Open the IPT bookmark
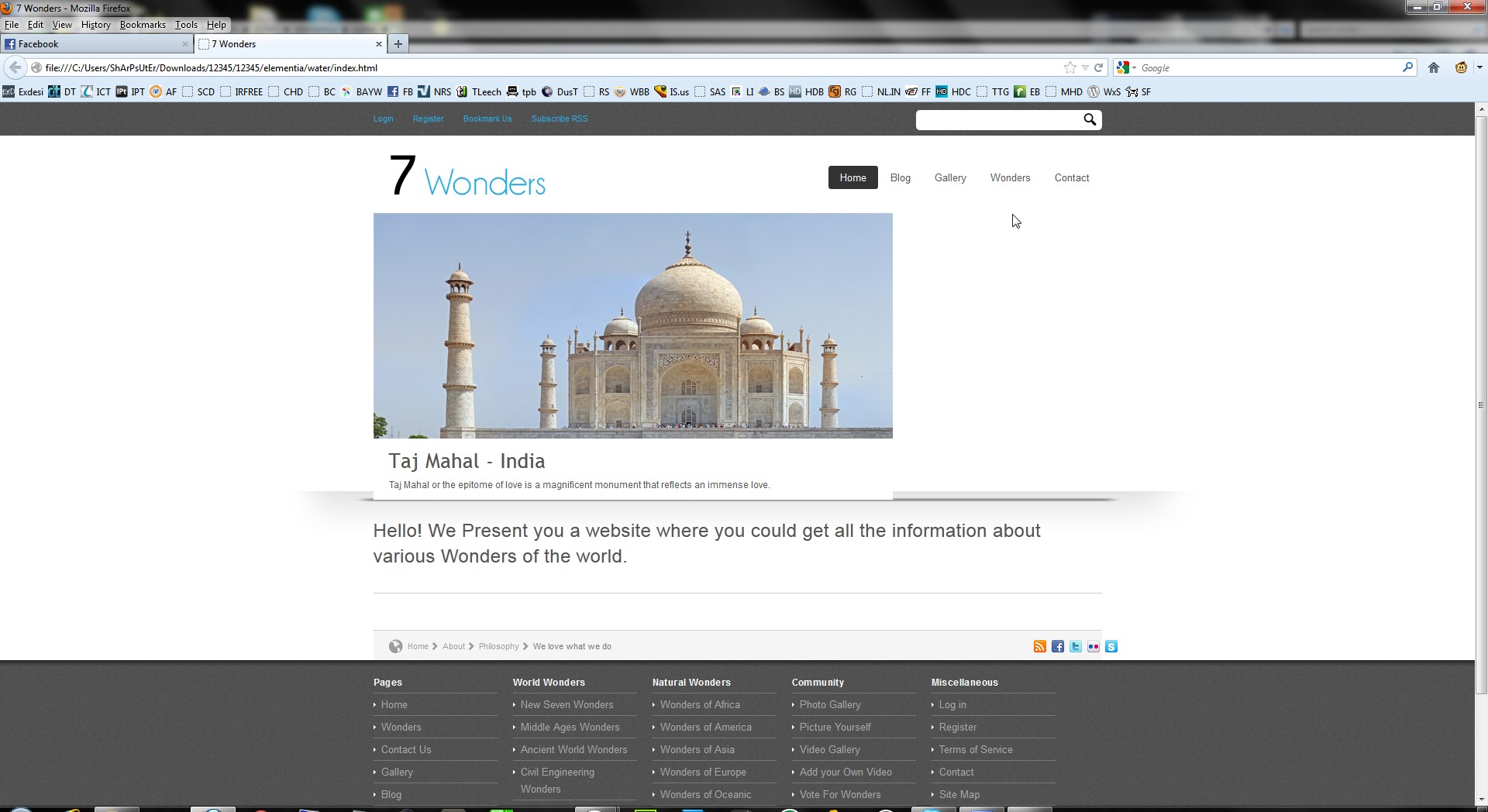The image size is (1488, 812). click(130, 91)
